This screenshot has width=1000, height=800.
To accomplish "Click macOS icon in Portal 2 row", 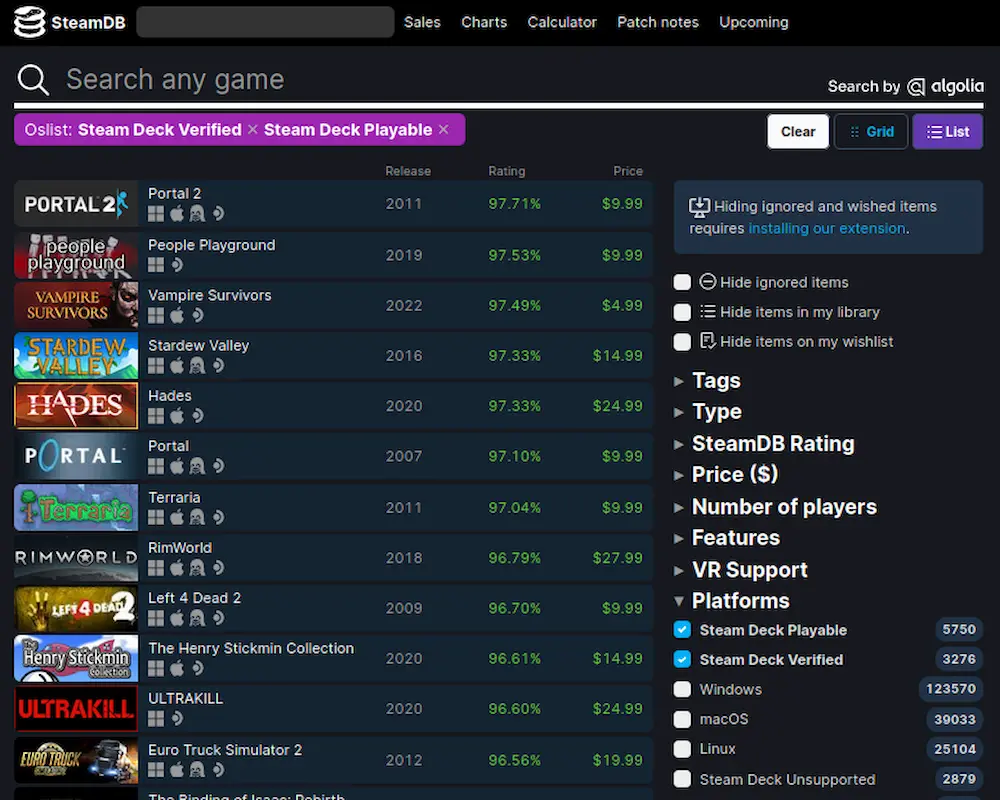I will [x=177, y=214].
